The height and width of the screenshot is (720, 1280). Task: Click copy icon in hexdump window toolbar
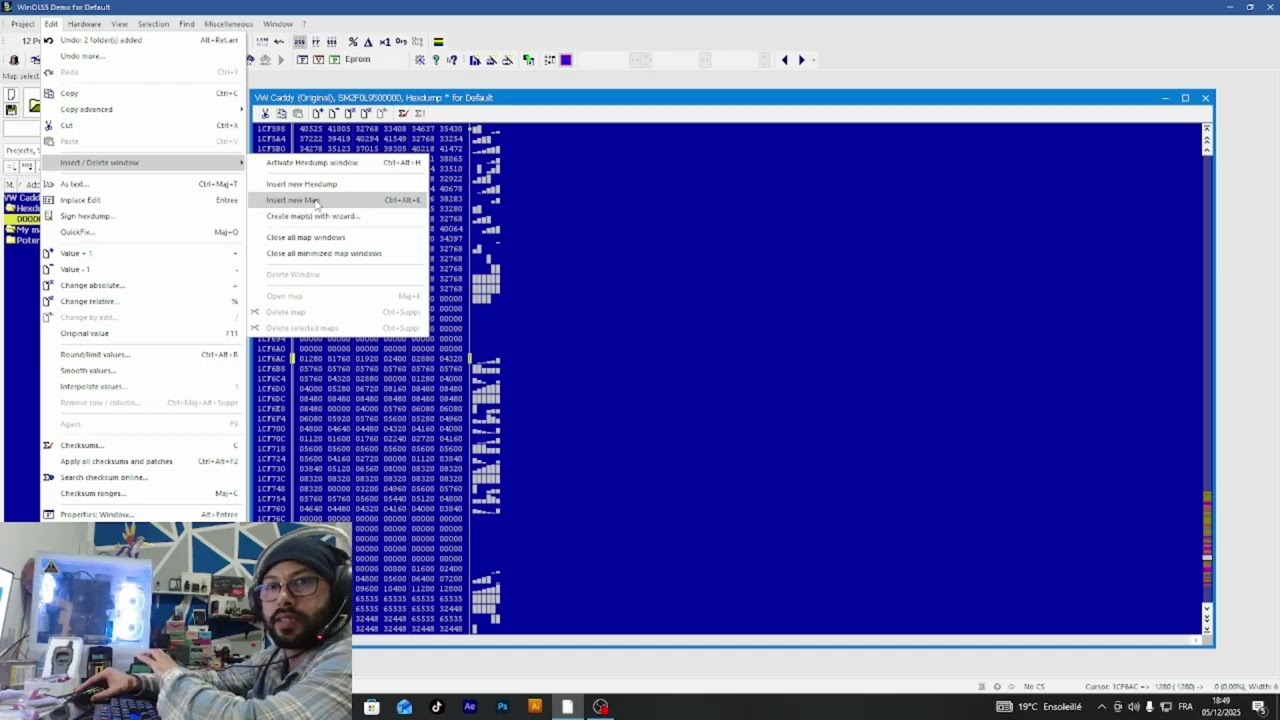[x=281, y=113]
